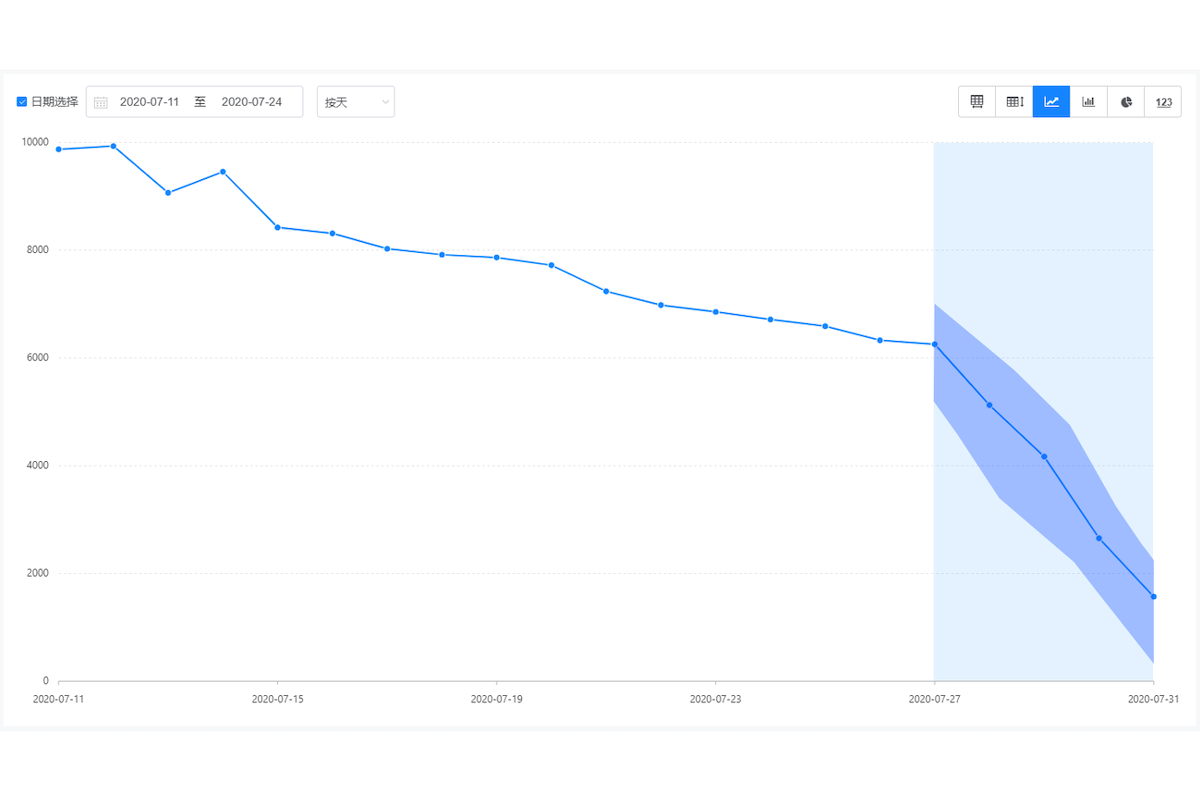Edit the start date 2020-07-11

150,102
